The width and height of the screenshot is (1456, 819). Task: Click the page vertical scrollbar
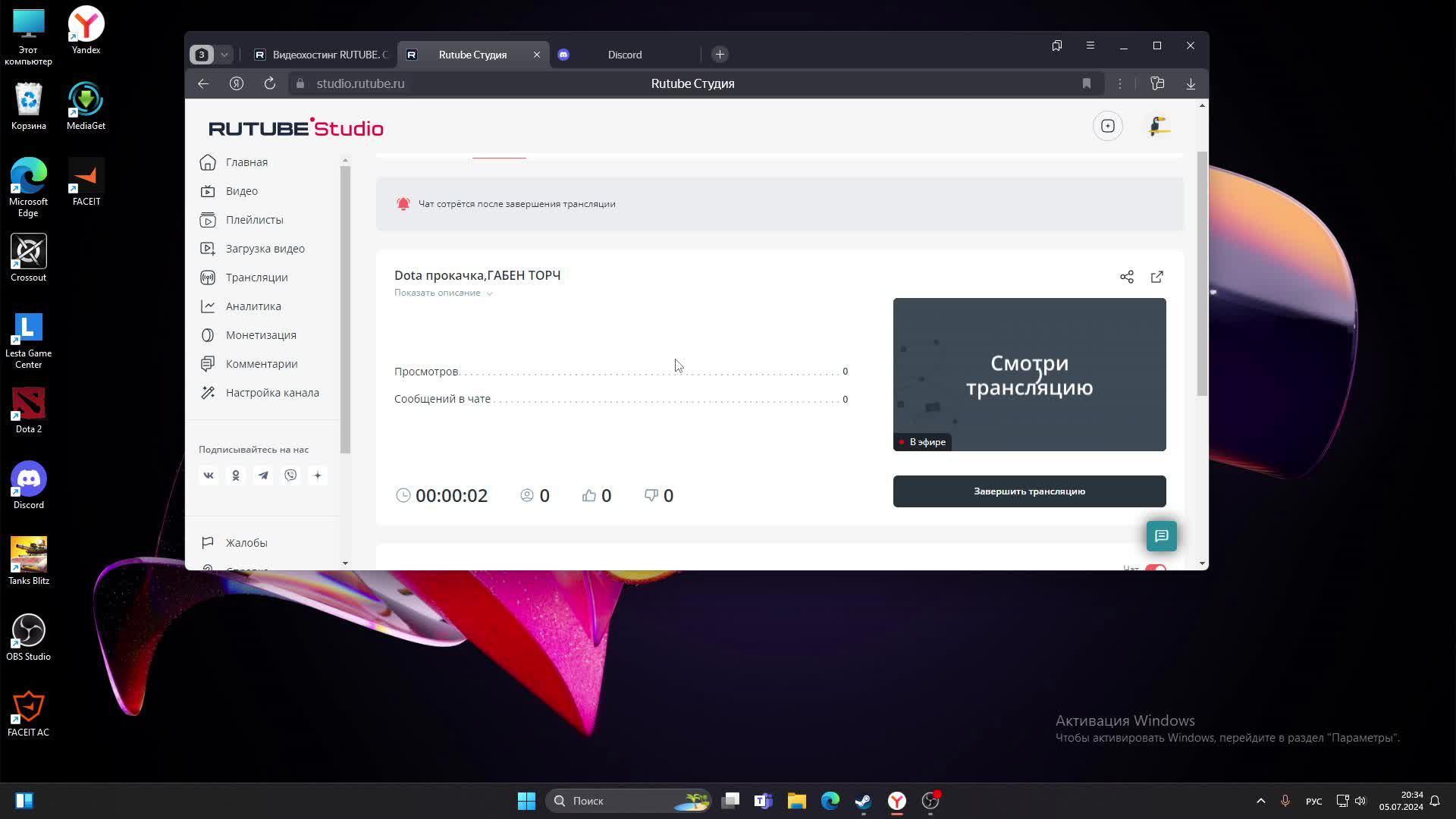click(1201, 273)
